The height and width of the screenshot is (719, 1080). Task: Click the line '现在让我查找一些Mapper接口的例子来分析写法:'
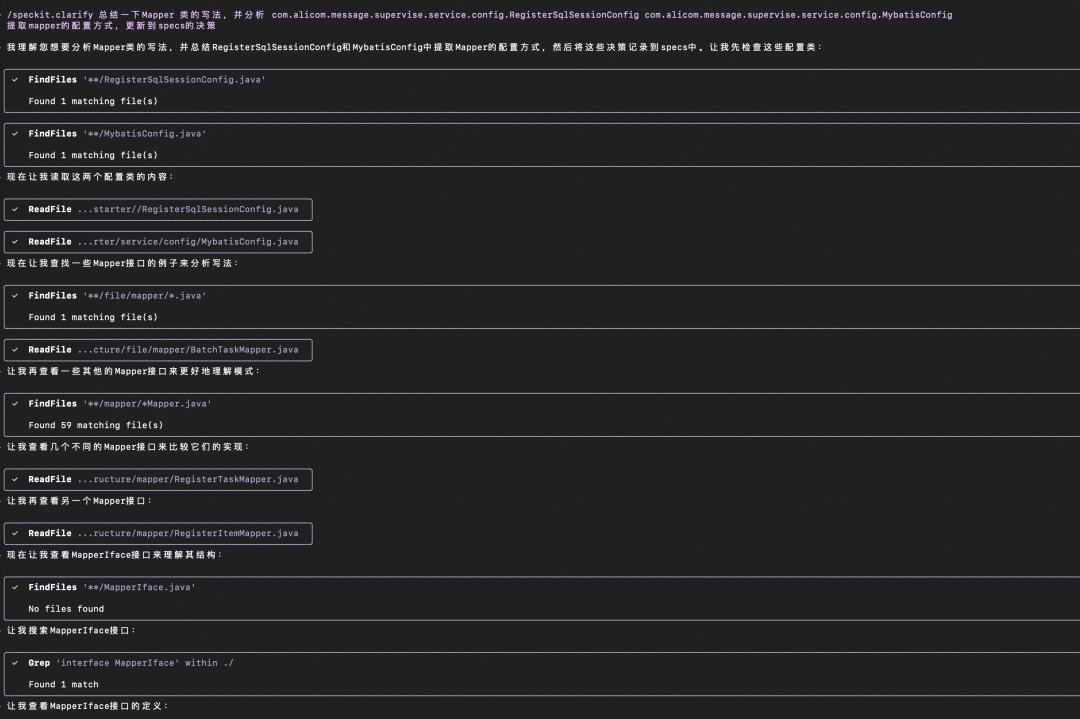[123, 263]
